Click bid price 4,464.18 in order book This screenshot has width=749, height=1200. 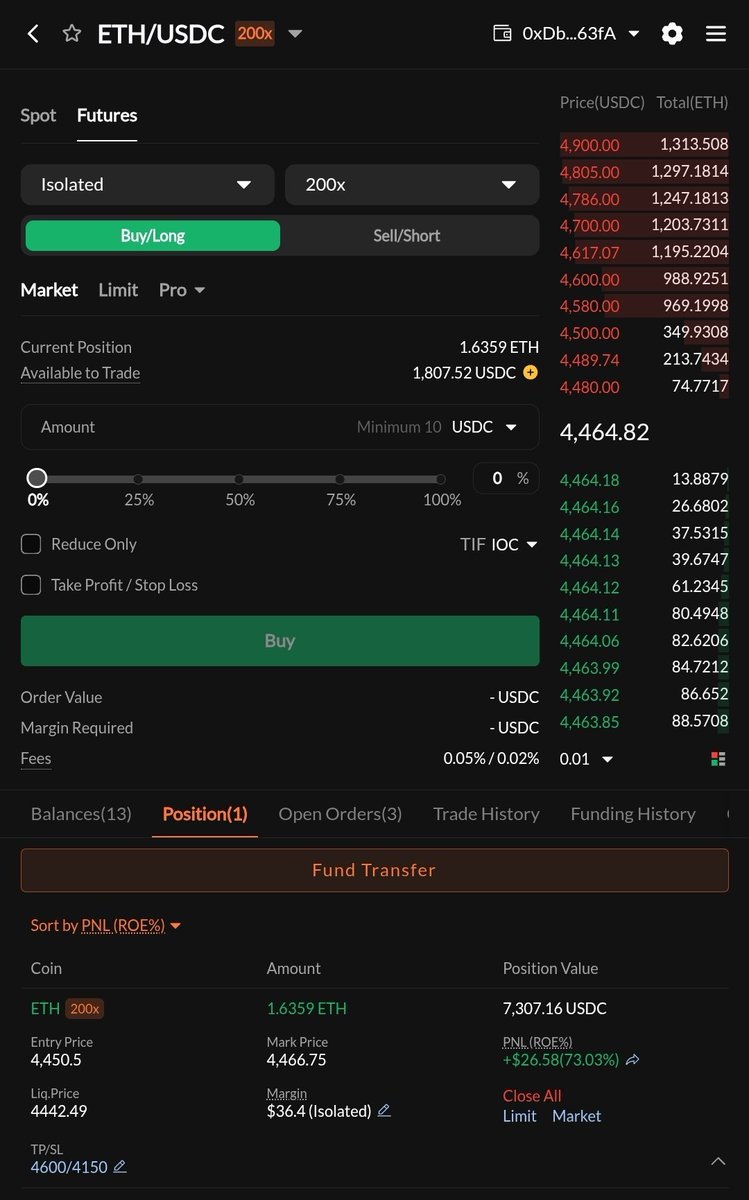click(590, 481)
